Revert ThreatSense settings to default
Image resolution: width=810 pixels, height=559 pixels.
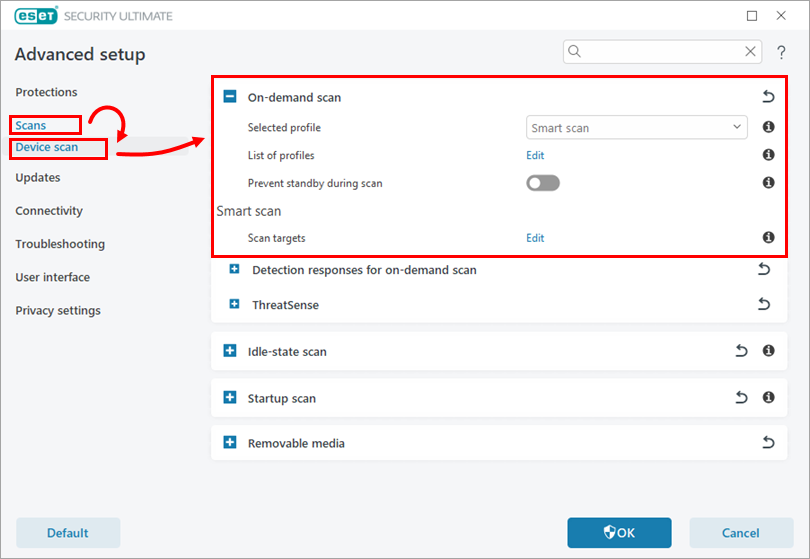[763, 305]
